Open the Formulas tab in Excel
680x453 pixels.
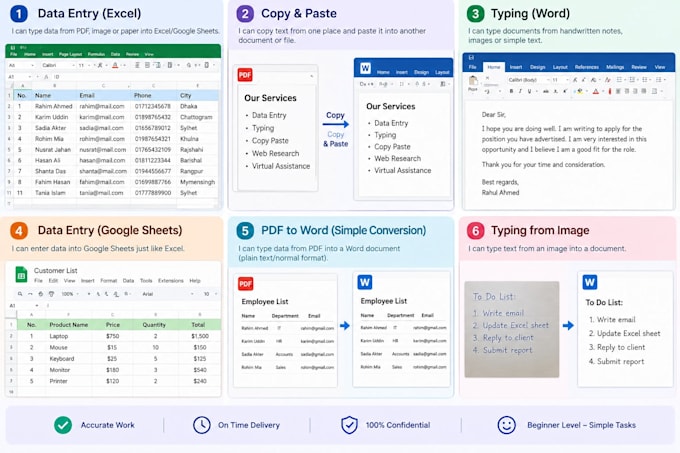(96, 54)
